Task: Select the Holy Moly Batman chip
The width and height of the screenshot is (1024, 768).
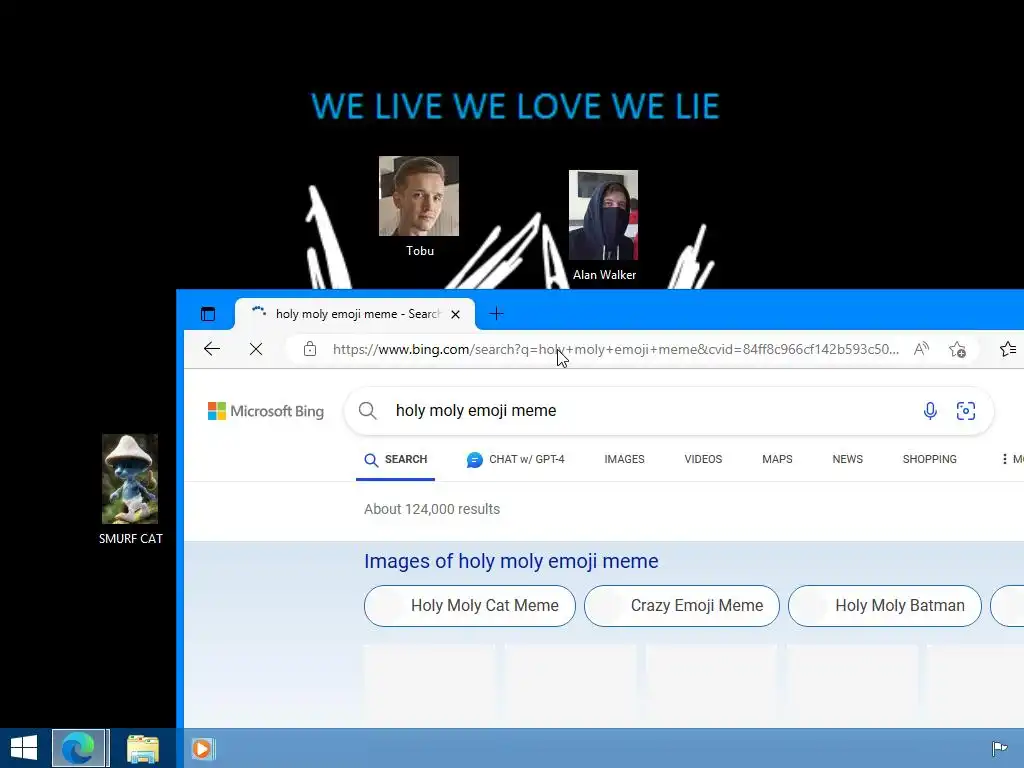Action: click(885, 606)
